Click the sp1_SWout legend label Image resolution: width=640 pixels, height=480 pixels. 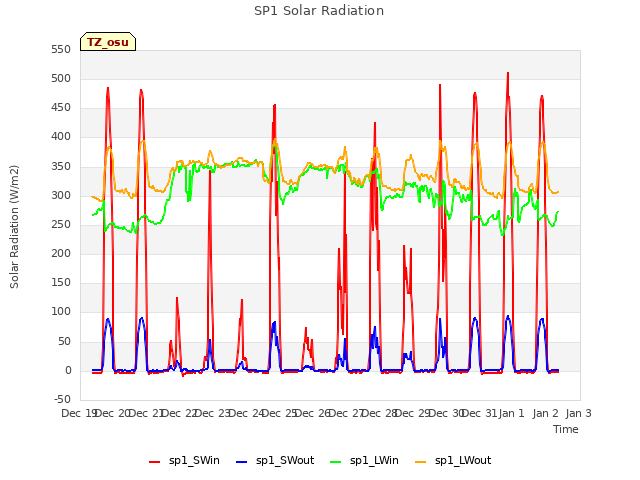[x=285, y=461]
